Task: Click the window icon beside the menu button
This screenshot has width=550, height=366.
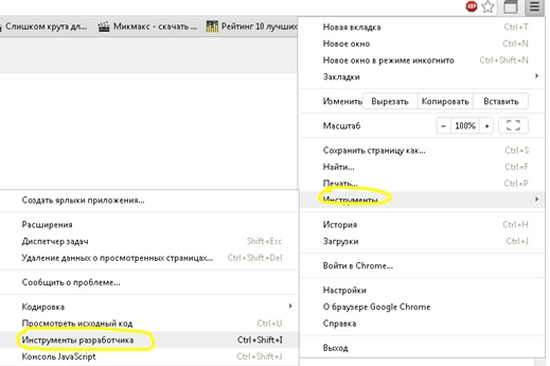Action: [x=511, y=7]
